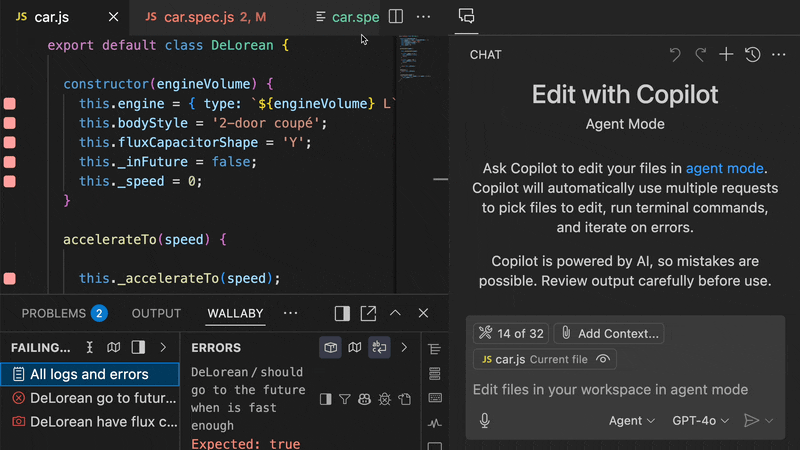
Task: Switch to the PROBLEMS tab
Action: pos(64,313)
